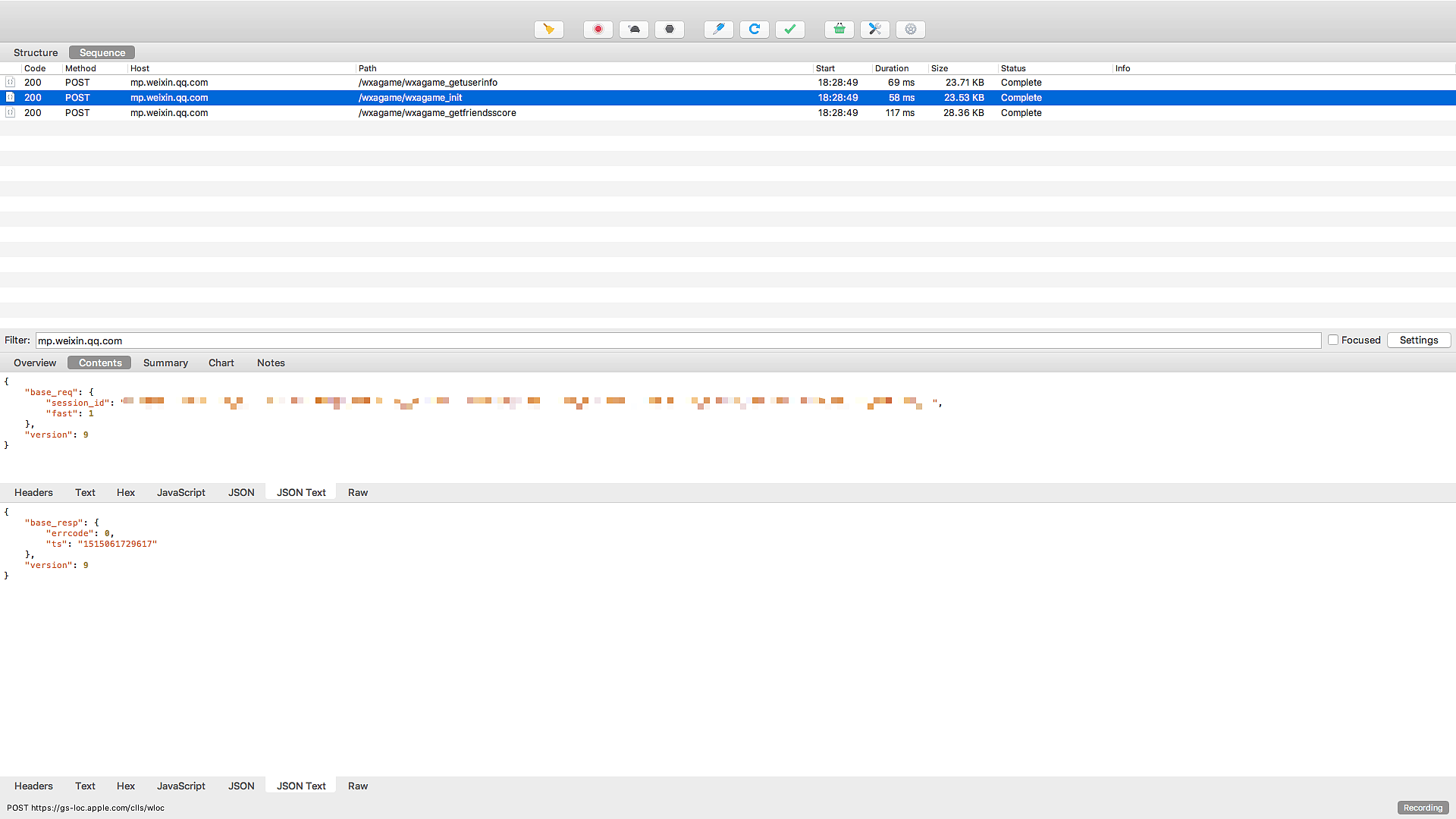Click the hexagon breakpoints icon
This screenshot has width=1456, height=819.
670,29
